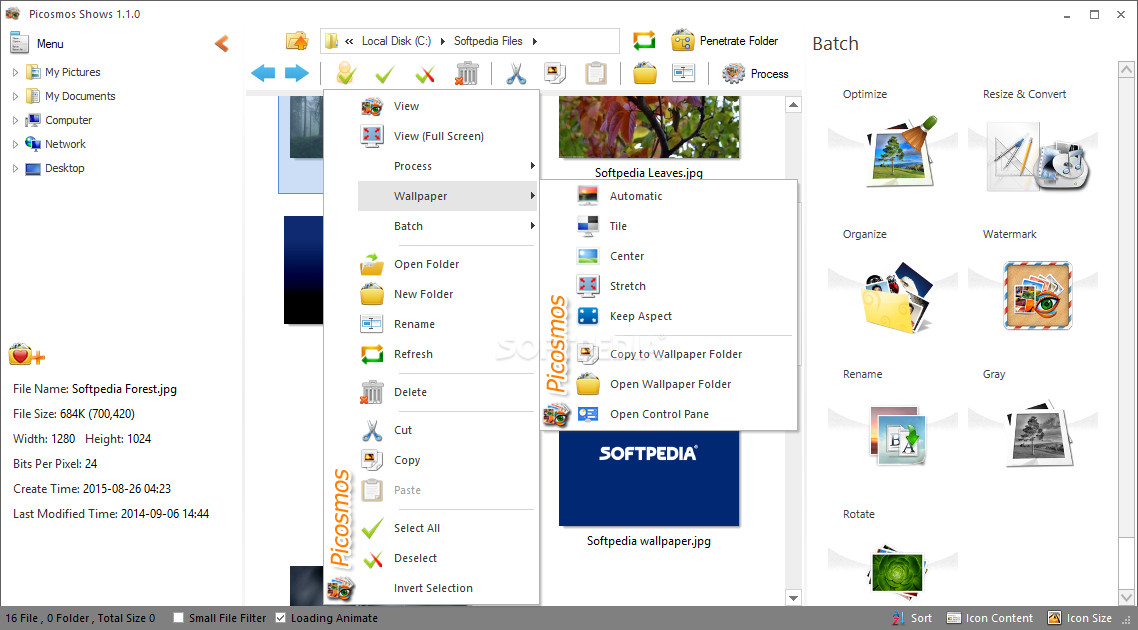Click the deselect check-and-cross toolbar icon

(425, 74)
